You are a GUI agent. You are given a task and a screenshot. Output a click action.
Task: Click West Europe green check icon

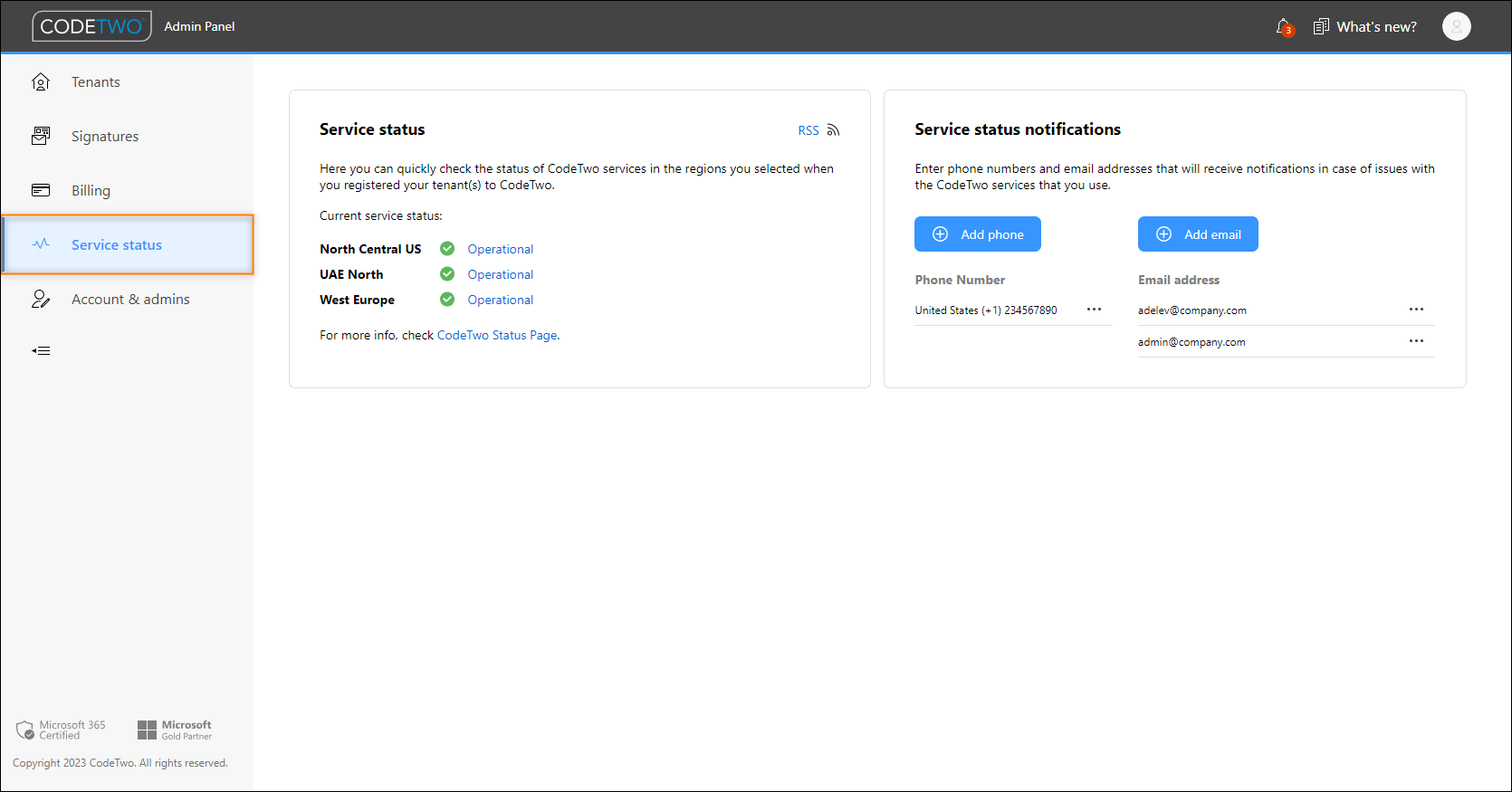click(447, 299)
